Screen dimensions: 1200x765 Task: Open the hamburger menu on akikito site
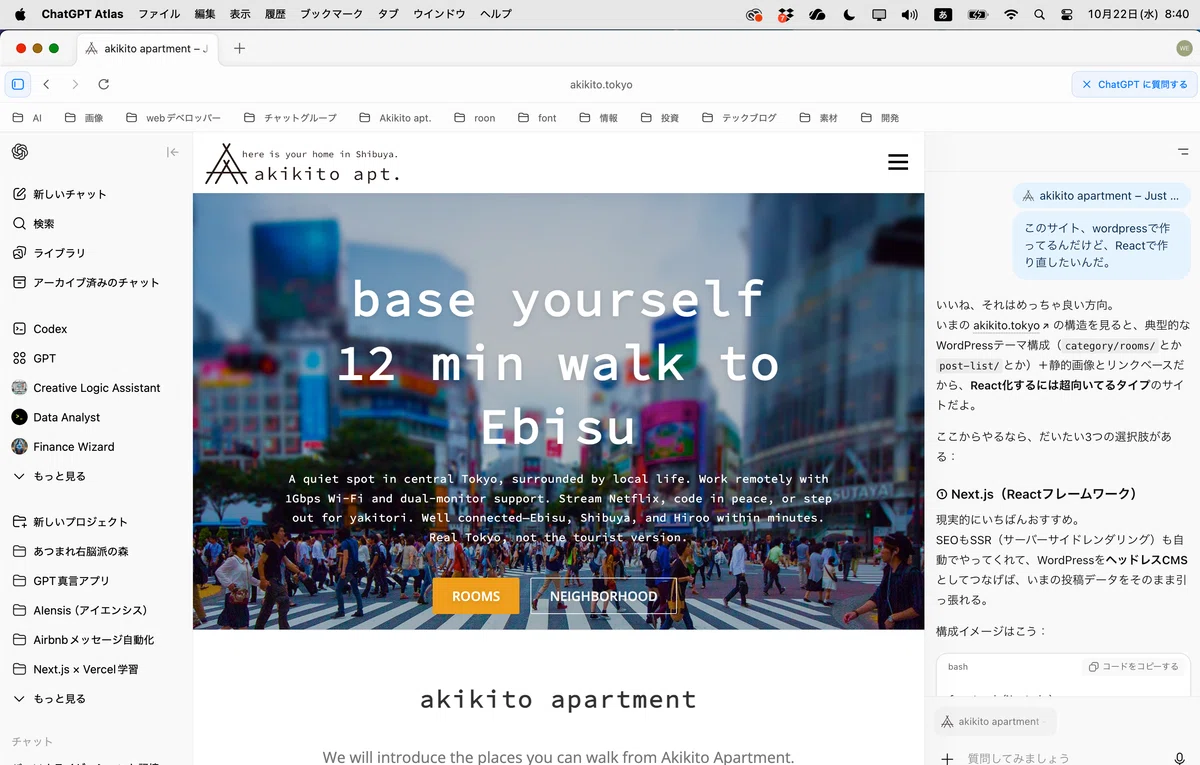click(x=898, y=162)
